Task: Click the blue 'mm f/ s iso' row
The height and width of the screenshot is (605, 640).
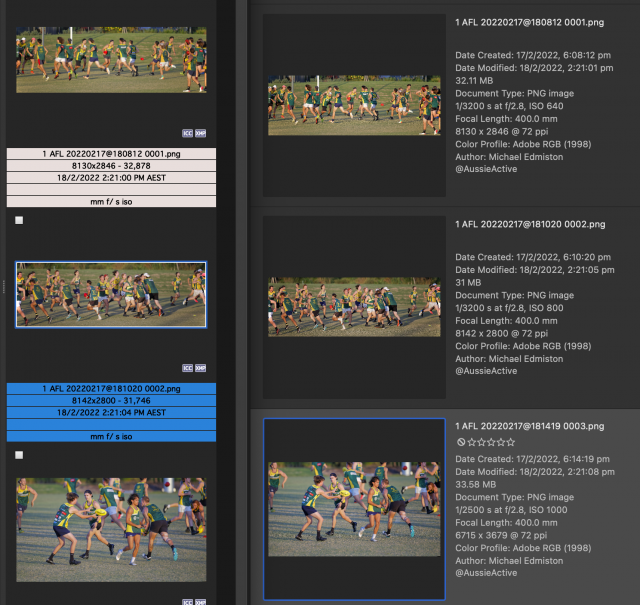Action: tap(111, 436)
